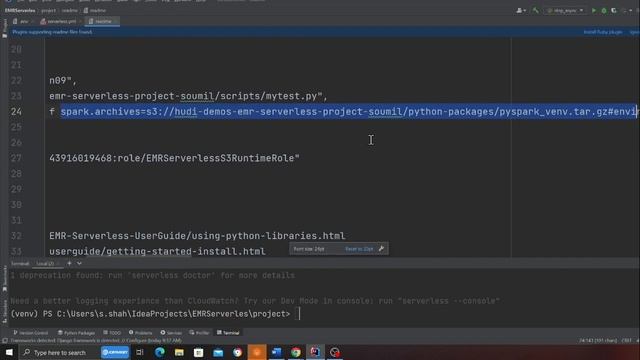Open font size settings wrench icon
Image resolution: width=640 pixels, height=360 pixels.
[x=381, y=249]
